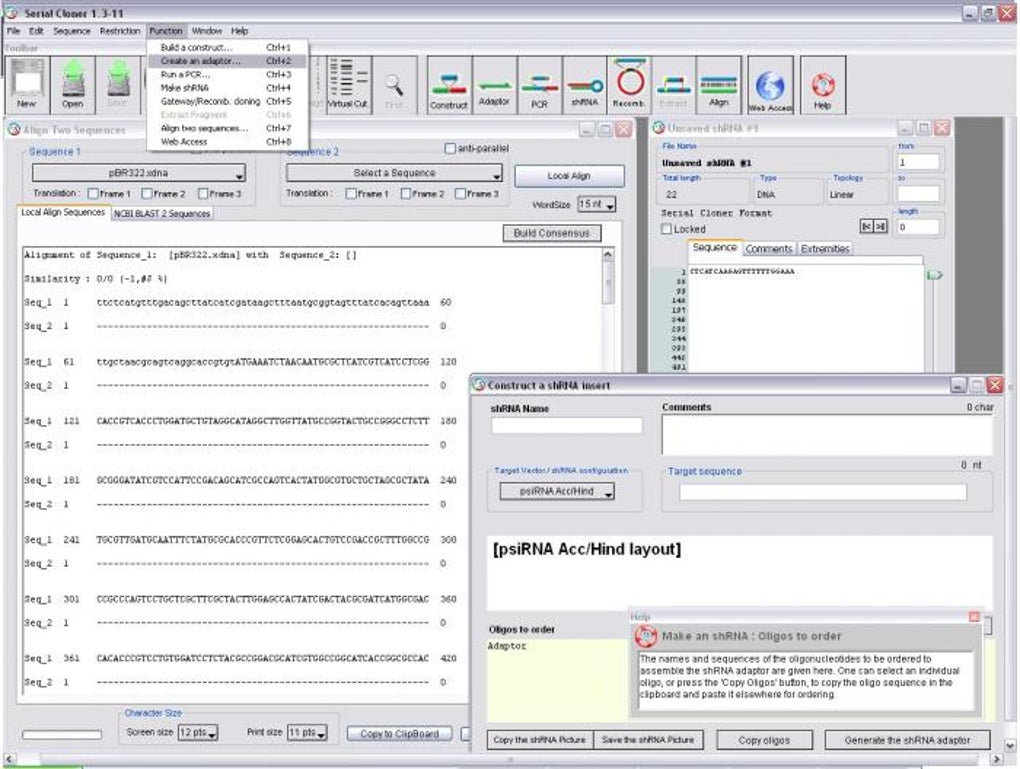Choose Create an adaptor menu entry
This screenshot has height=769, width=1020.
click(226, 61)
